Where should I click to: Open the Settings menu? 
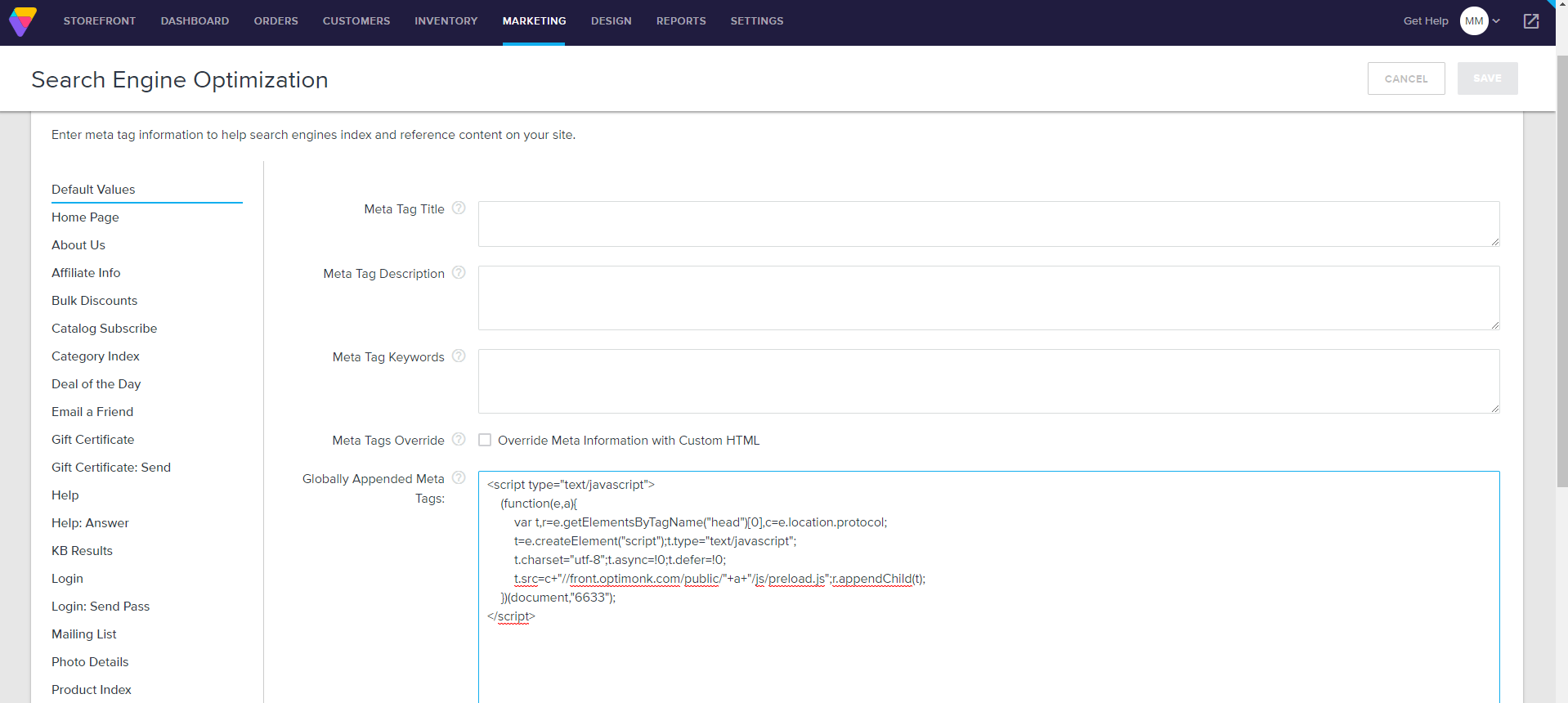757,21
